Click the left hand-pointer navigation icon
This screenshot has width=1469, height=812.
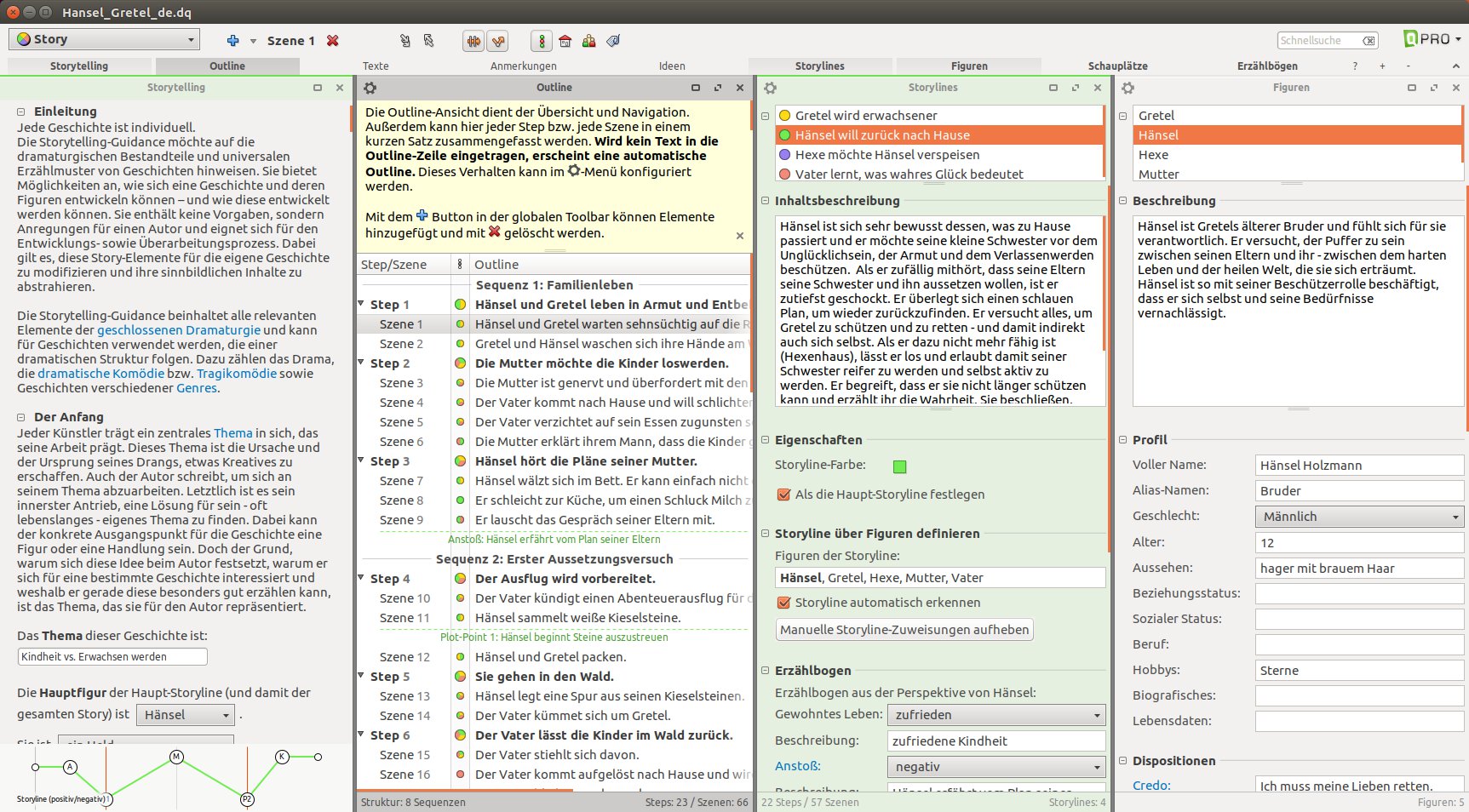pyautogui.click(x=405, y=40)
